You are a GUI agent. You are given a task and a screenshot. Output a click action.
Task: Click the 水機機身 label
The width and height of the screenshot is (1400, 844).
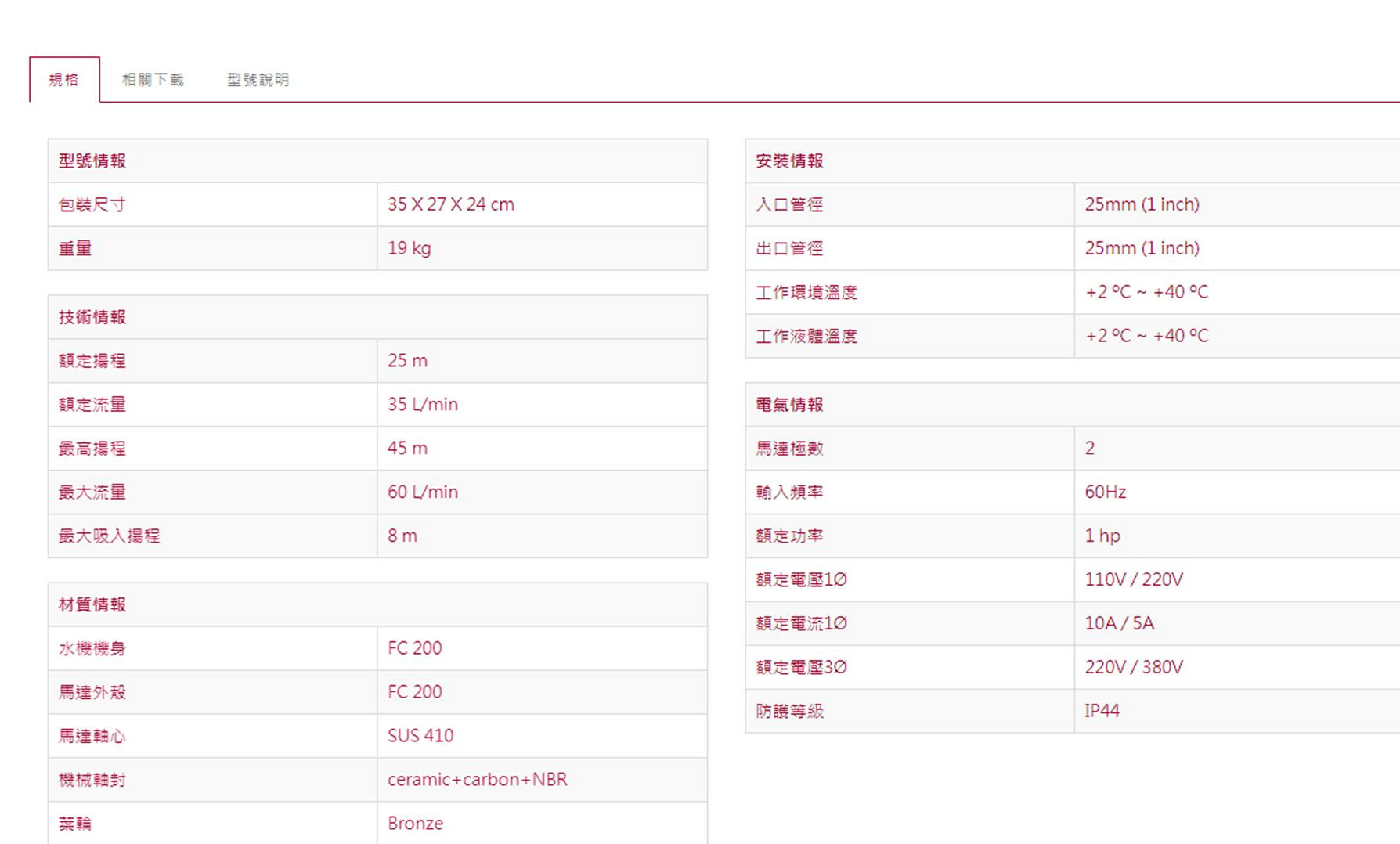(92, 648)
